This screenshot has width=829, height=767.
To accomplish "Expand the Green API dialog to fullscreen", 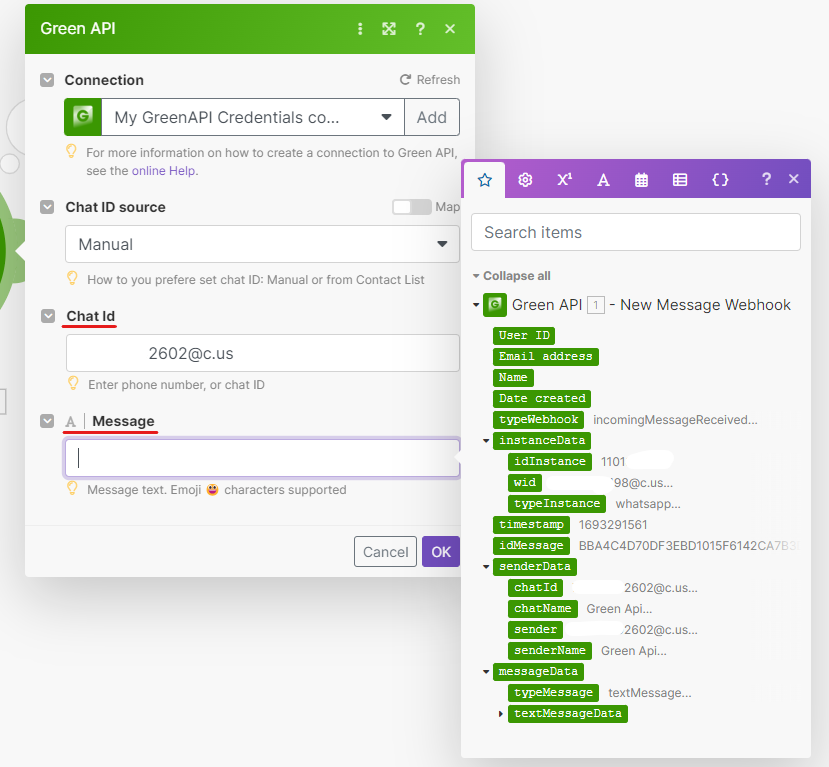I will click(x=389, y=29).
